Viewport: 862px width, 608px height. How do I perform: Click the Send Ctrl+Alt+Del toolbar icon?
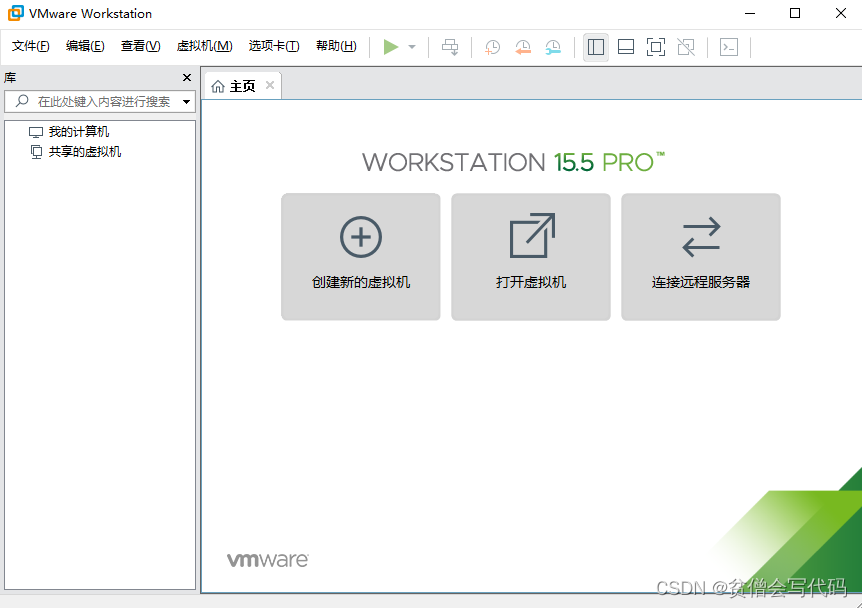450,47
